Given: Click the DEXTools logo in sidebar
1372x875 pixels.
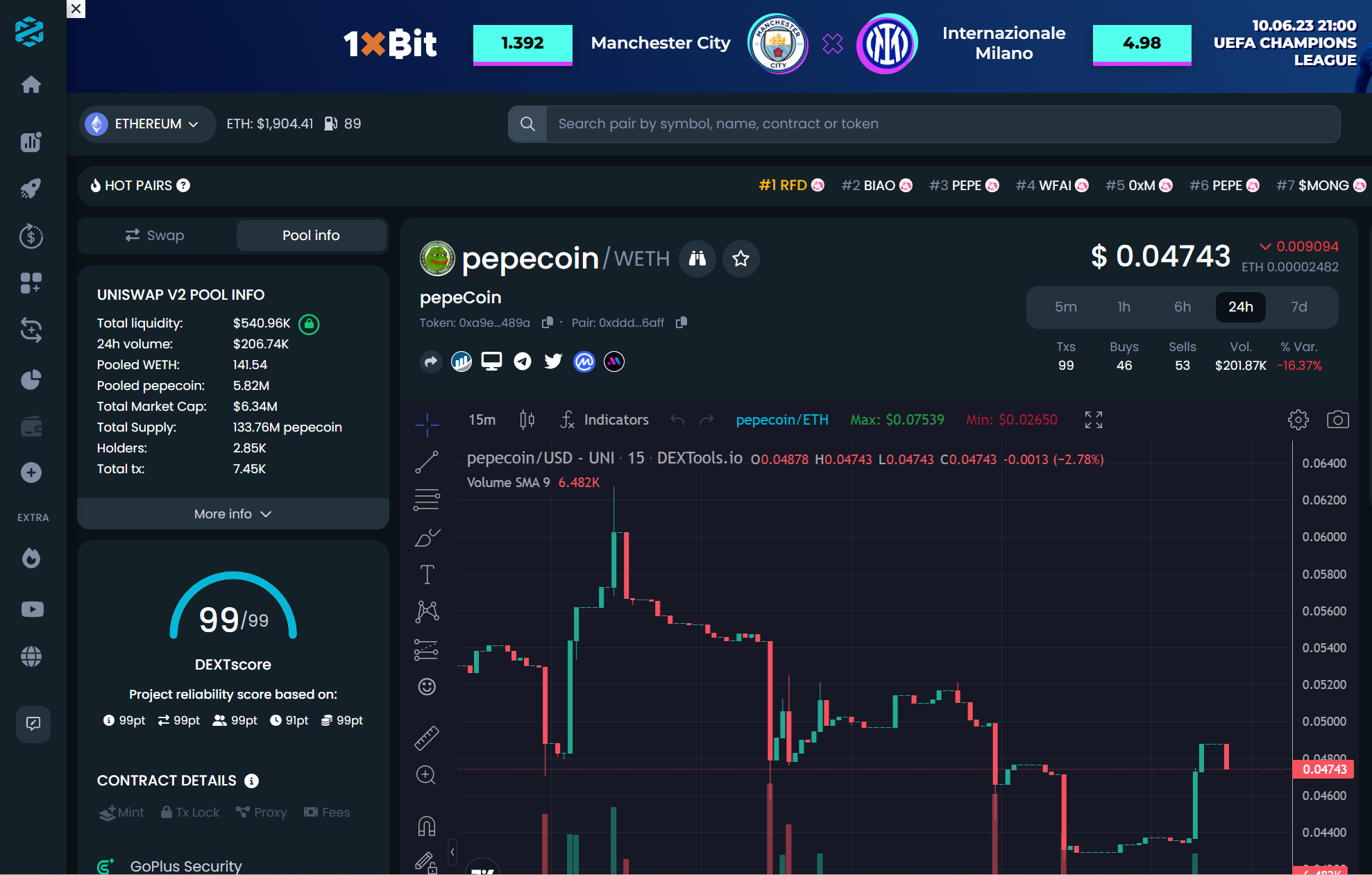Looking at the screenshot, I should (x=29, y=31).
